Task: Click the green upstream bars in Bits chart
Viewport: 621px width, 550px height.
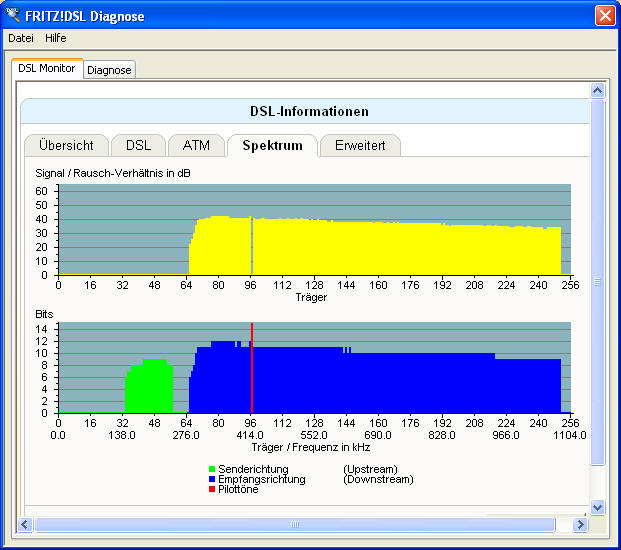Action: tap(149, 388)
